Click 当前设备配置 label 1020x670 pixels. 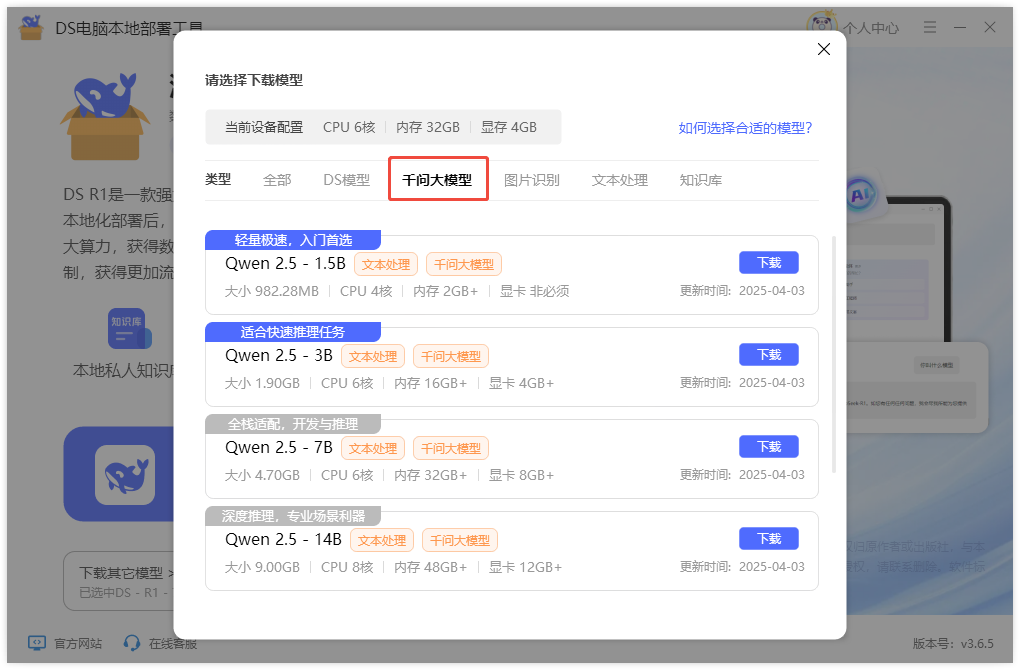[264, 127]
